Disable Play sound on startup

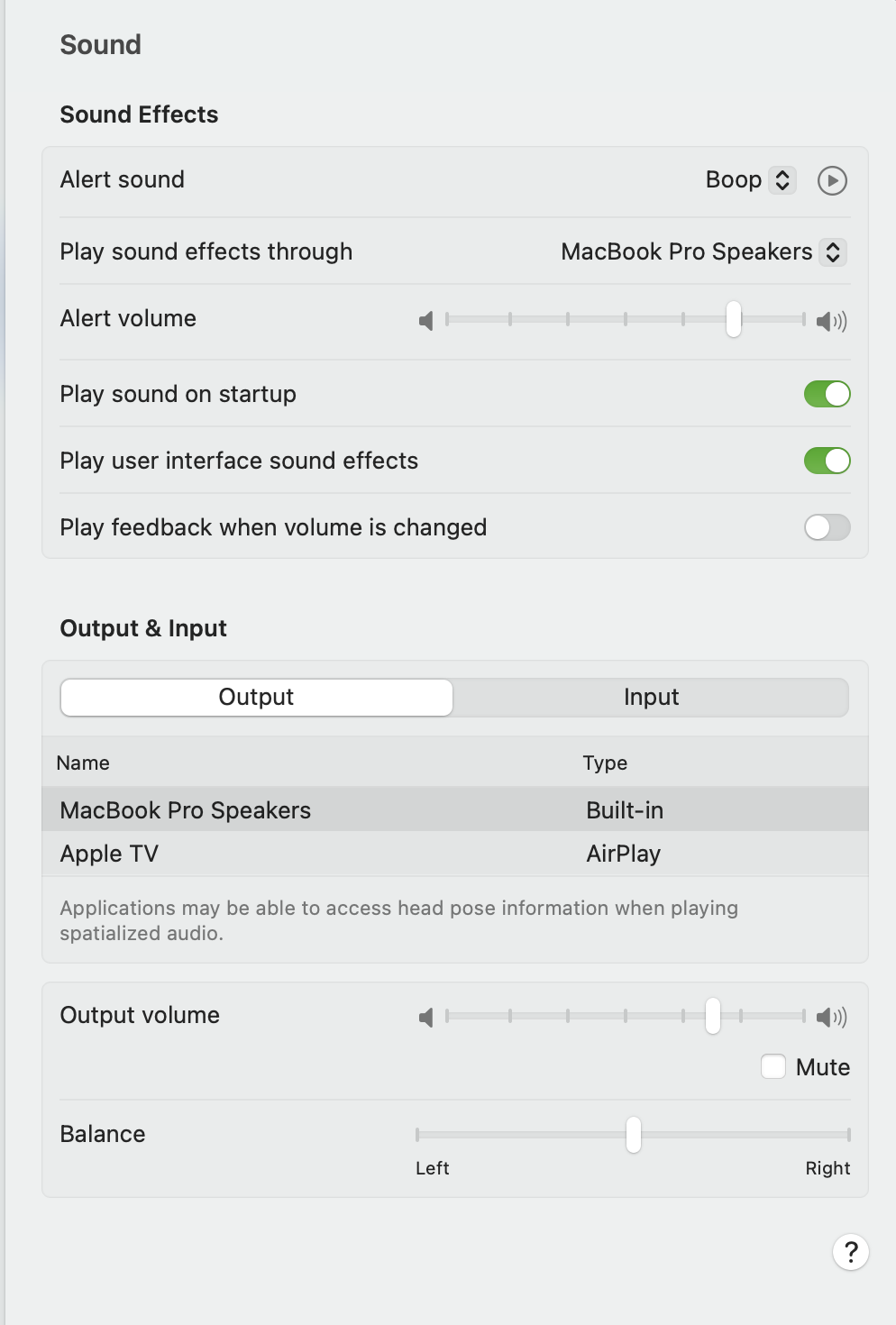[827, 394]
